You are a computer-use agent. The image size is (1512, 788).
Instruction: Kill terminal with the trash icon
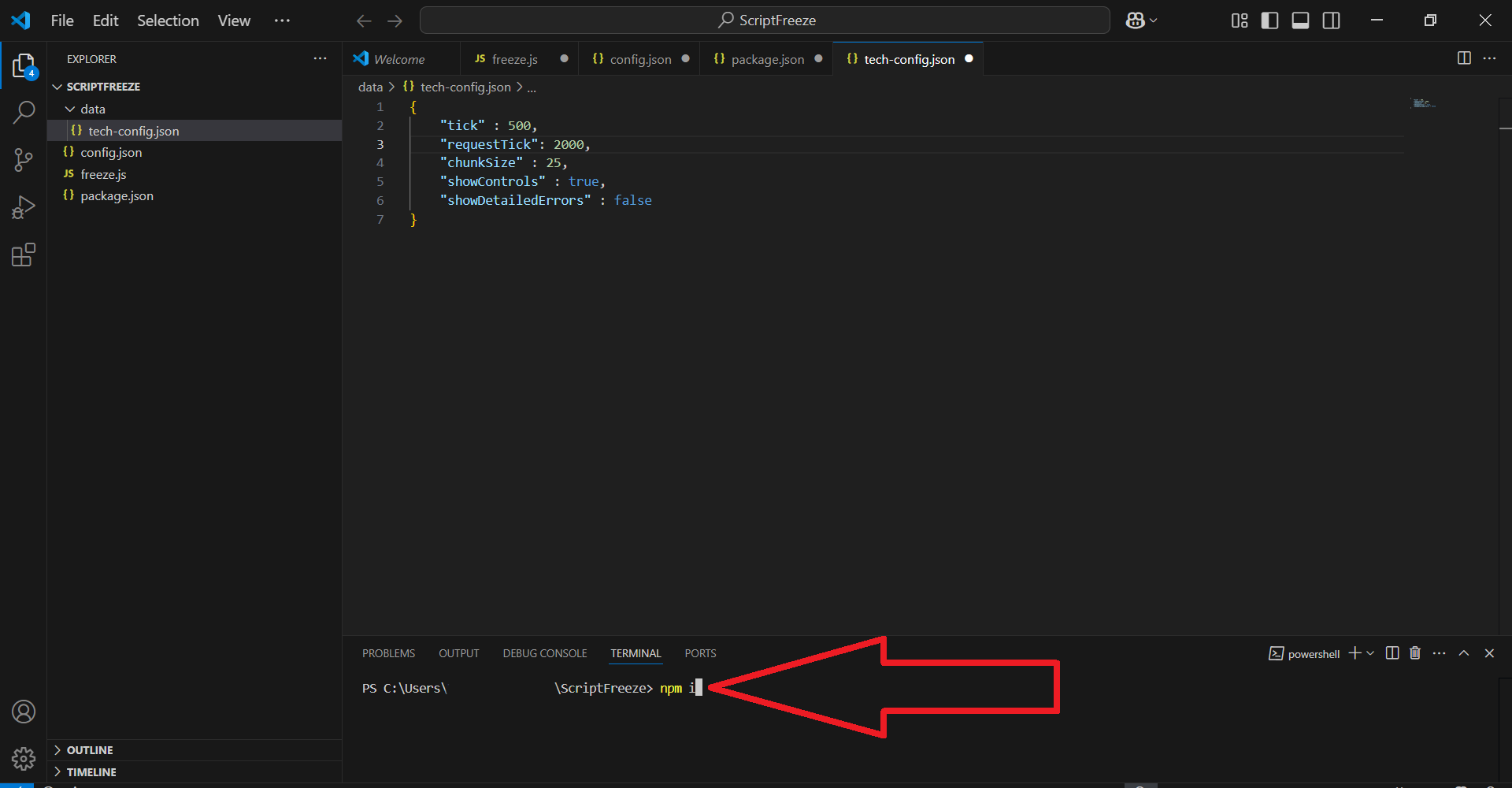(1415, 653)
